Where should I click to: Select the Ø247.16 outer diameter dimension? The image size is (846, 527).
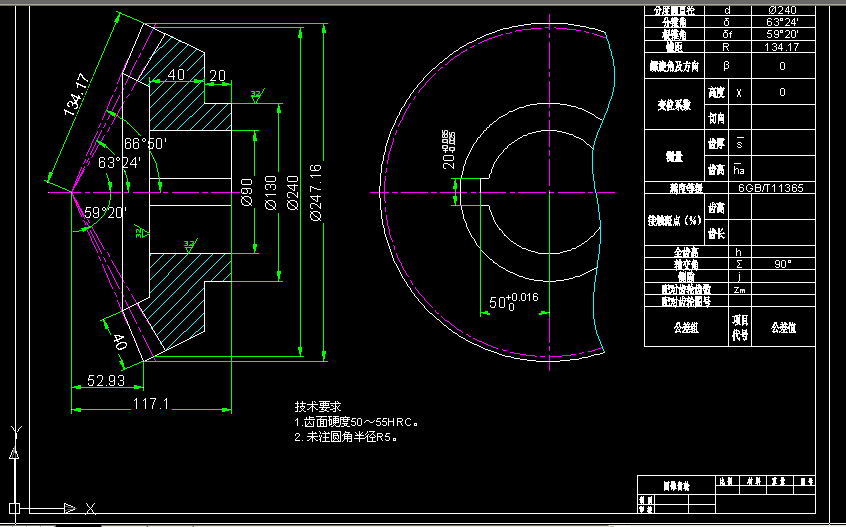[316, 193]
